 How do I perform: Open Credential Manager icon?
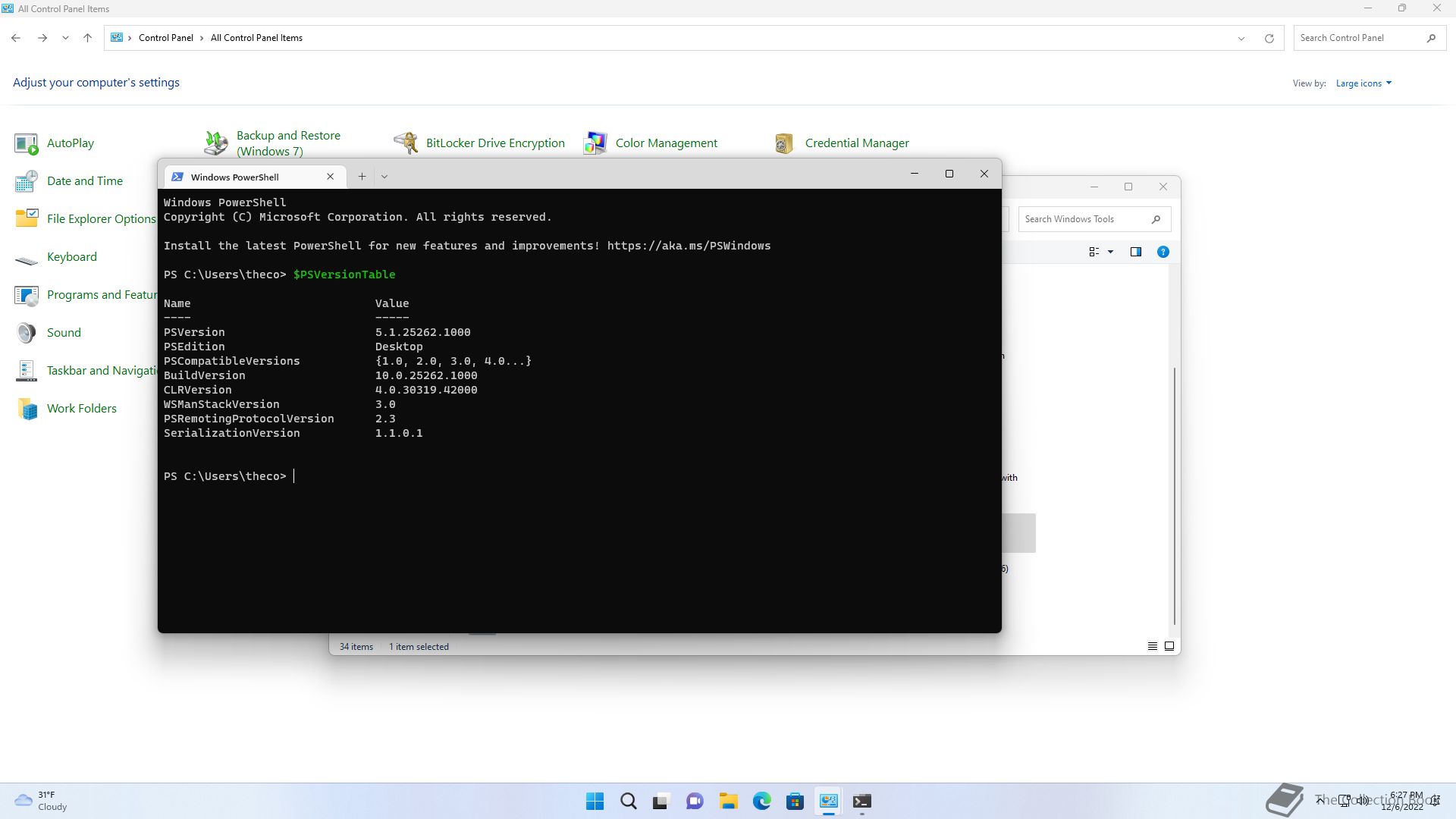785,143
